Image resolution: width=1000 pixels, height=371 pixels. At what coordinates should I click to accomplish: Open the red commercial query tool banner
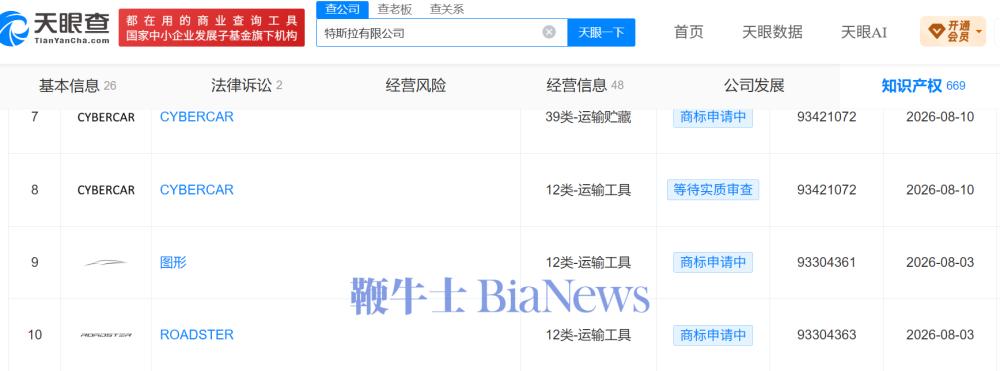click(212, 27)
